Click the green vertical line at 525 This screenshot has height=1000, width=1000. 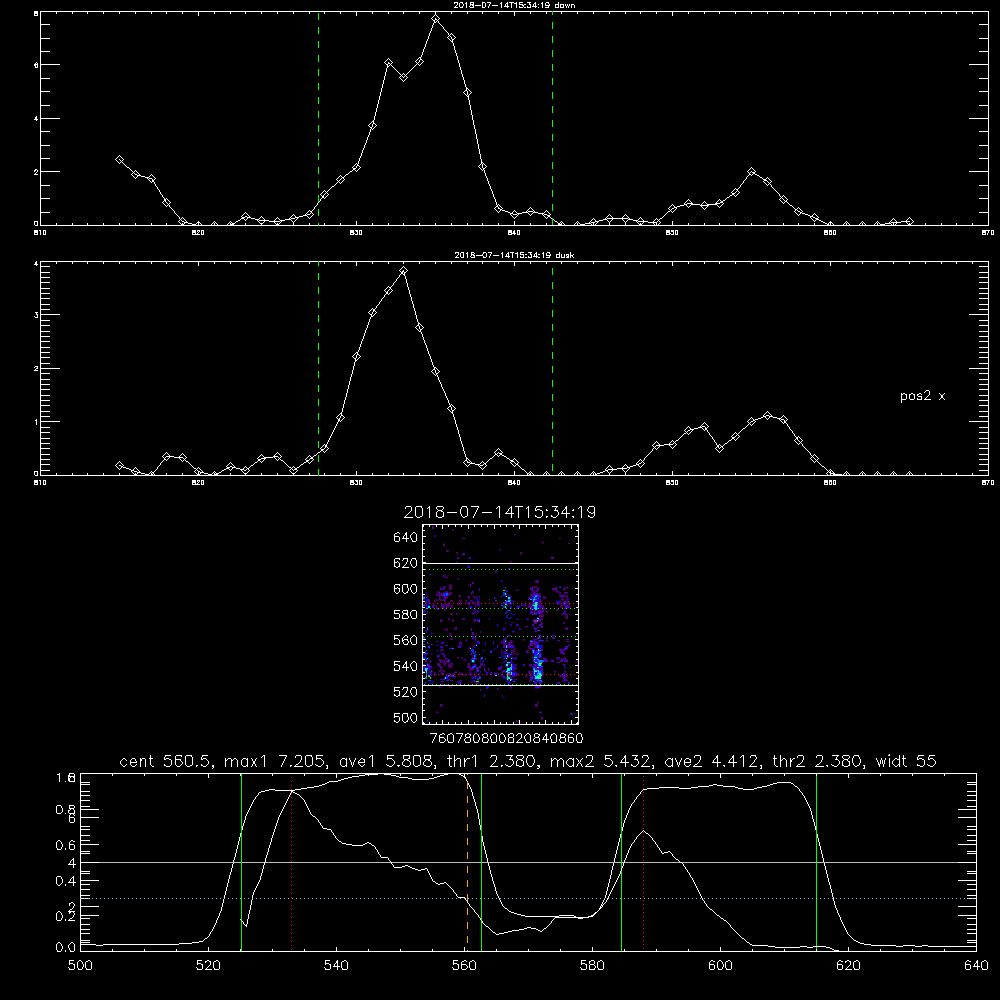click(241, 862)
